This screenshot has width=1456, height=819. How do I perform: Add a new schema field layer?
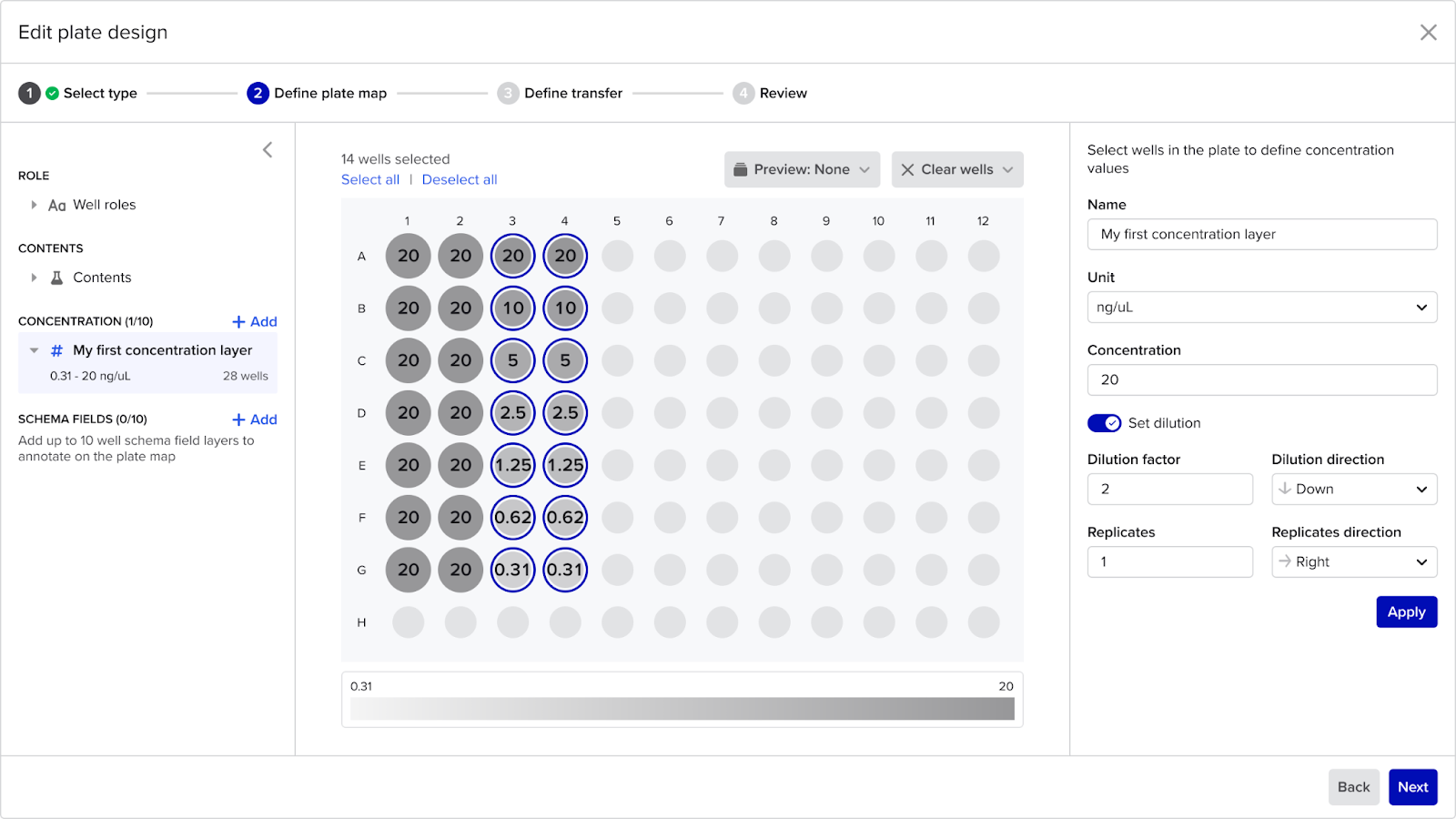(255, 420)
